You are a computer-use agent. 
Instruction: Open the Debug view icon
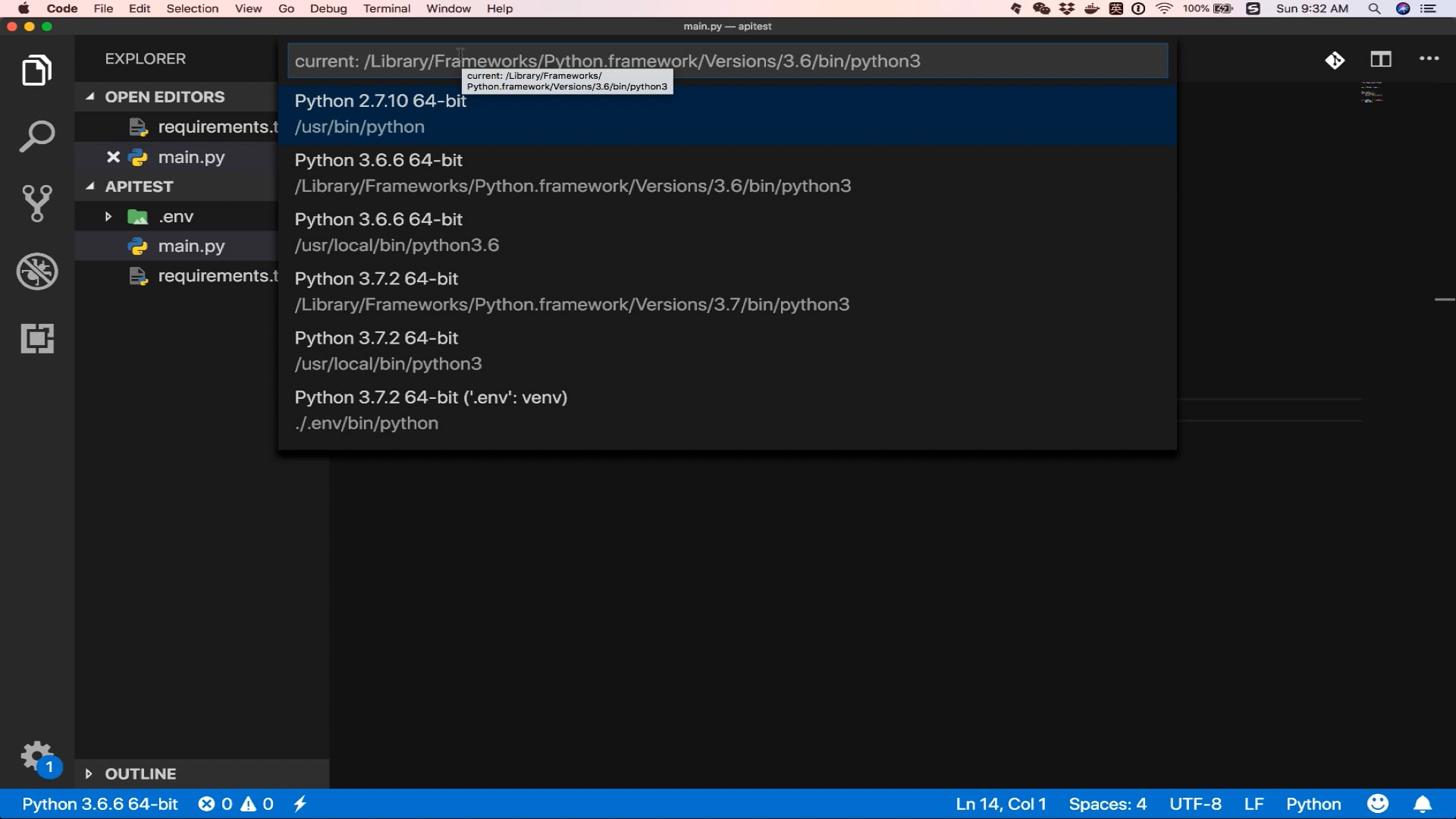(x=36, y=271)
